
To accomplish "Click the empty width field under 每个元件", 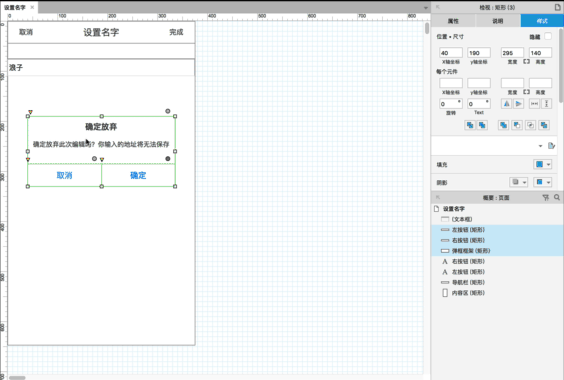I will point(512,83).
